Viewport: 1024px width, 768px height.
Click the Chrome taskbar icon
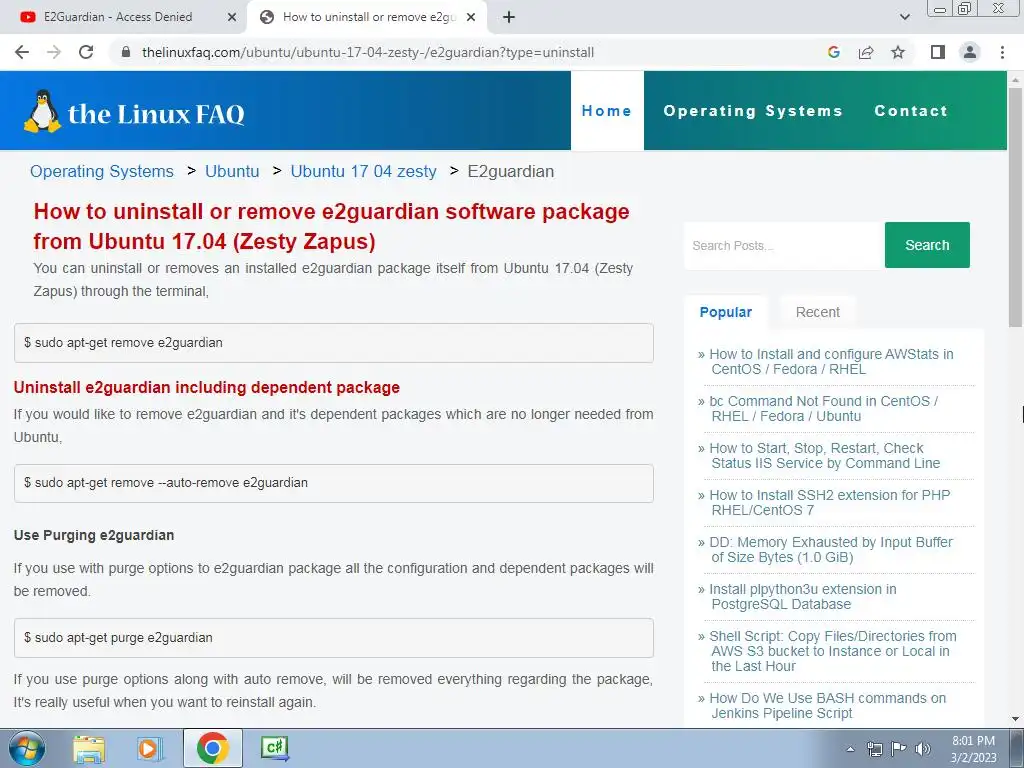coord(212,748)
